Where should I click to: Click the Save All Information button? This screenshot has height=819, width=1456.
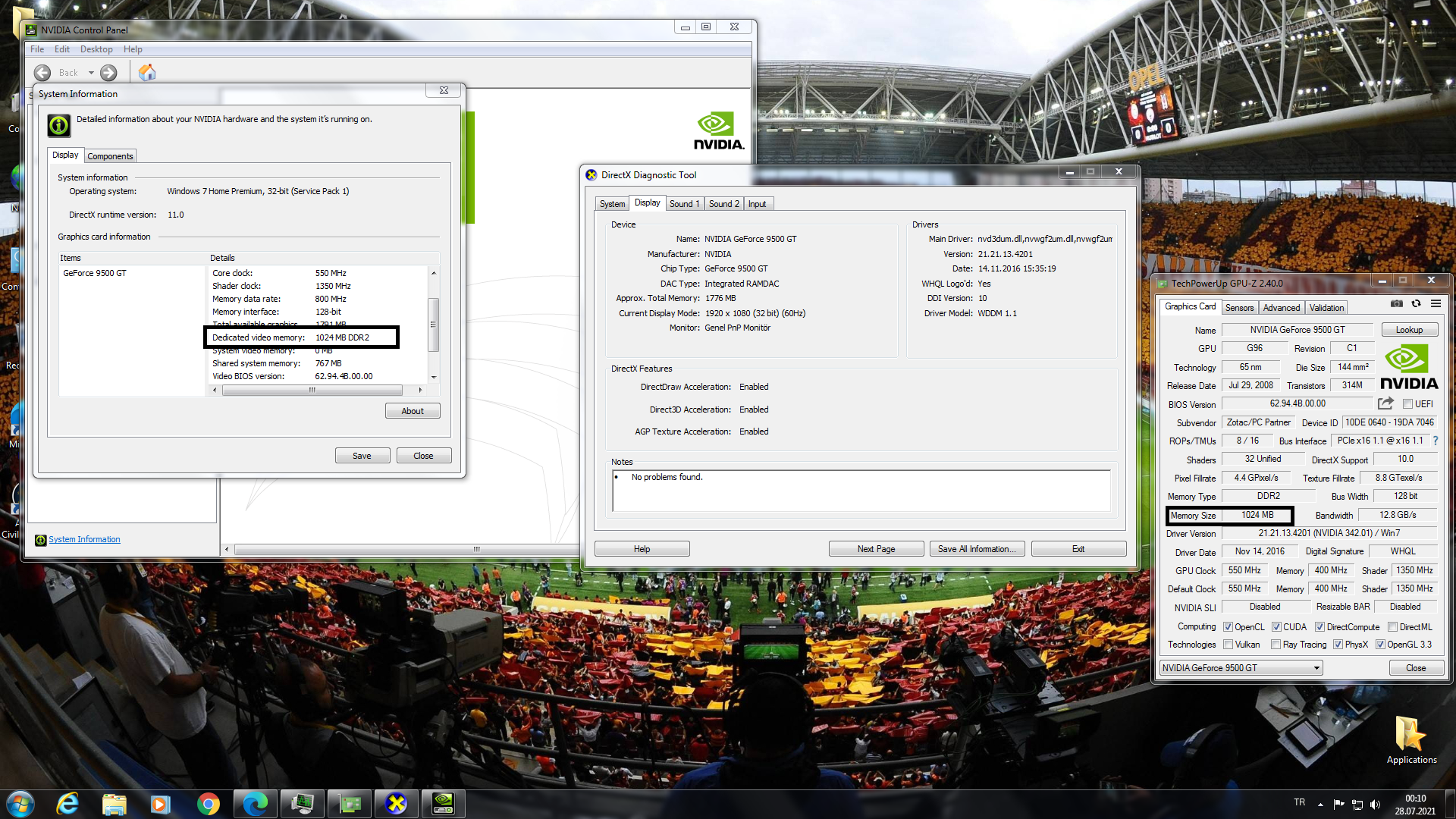coord(977,549)
